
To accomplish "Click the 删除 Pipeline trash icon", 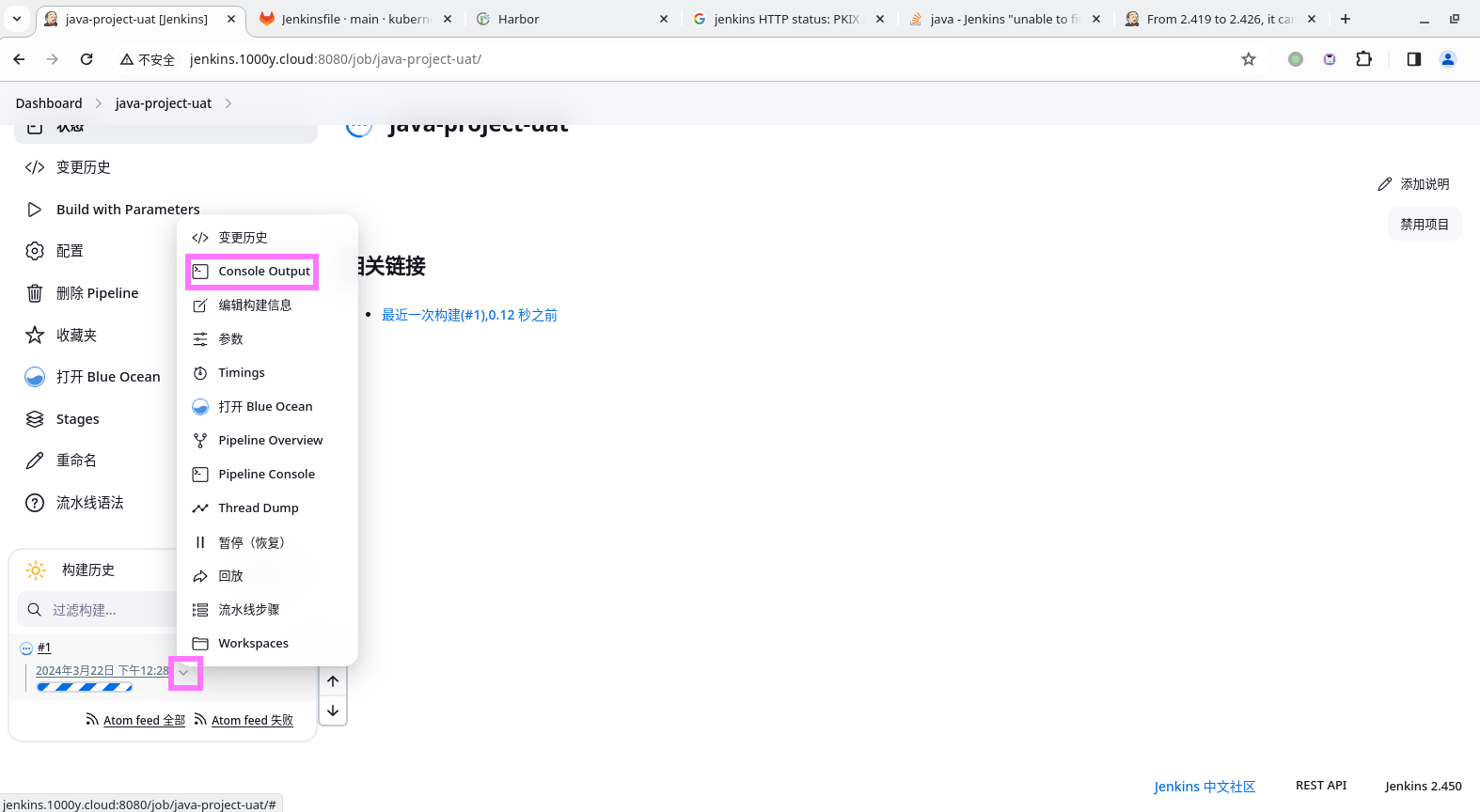I will [x=35, y=293].
